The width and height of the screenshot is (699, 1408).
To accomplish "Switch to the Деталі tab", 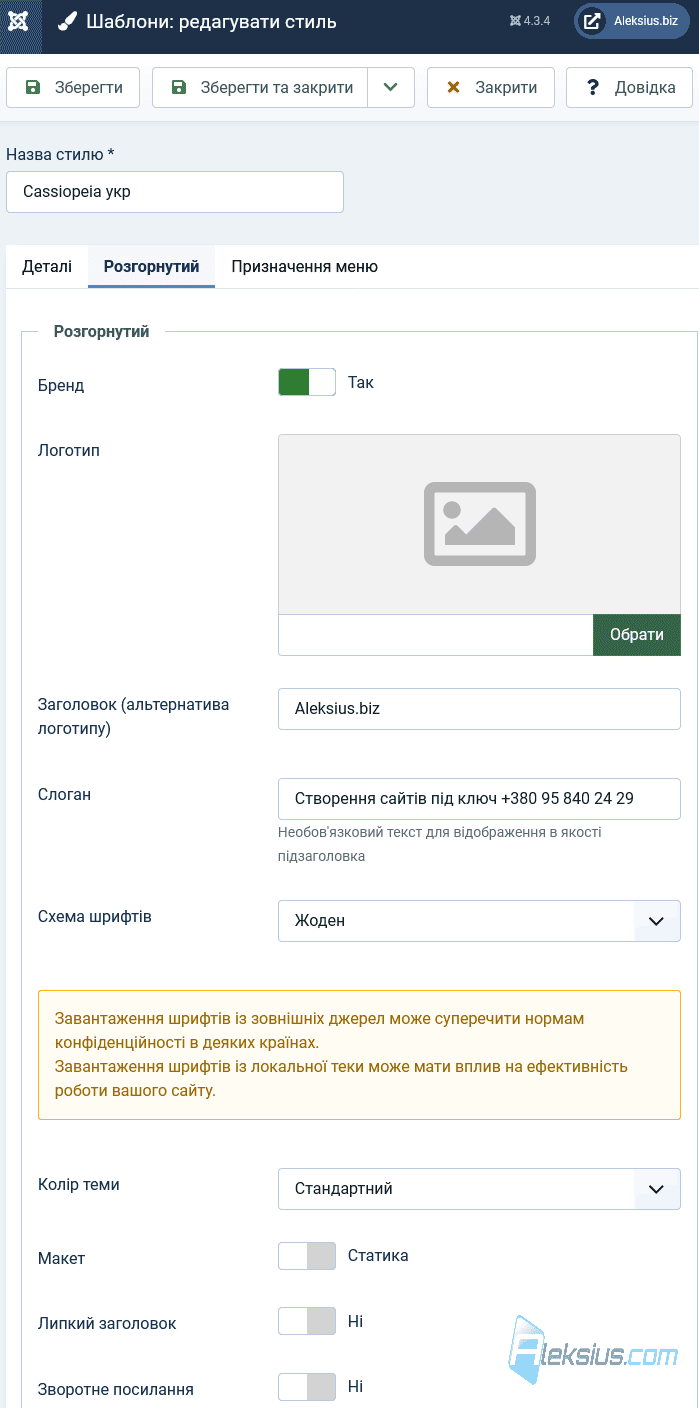I will tap(47, 266).
